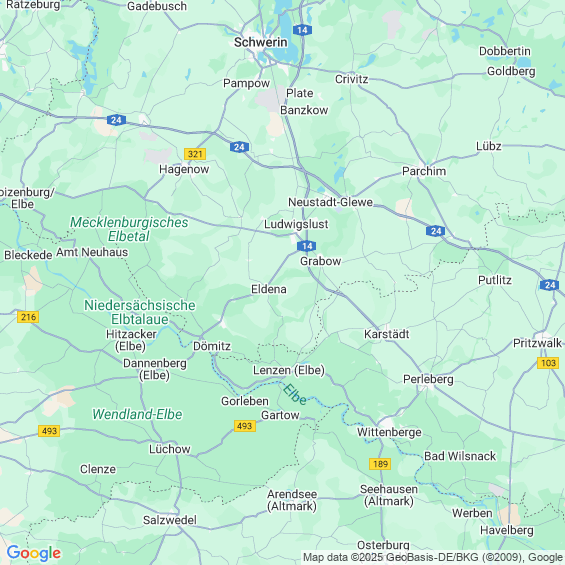
Task: Select the Mecklenburgisches Elbetal region label
Action: click(x=129, y=229)
